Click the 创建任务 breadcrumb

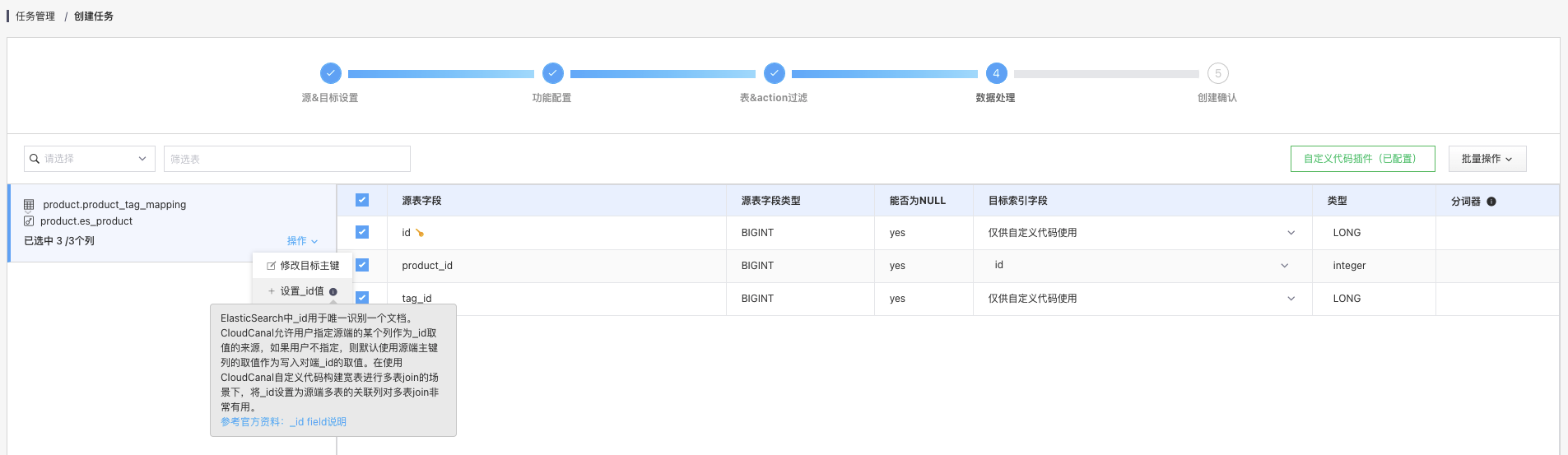[x=94, y=16]
